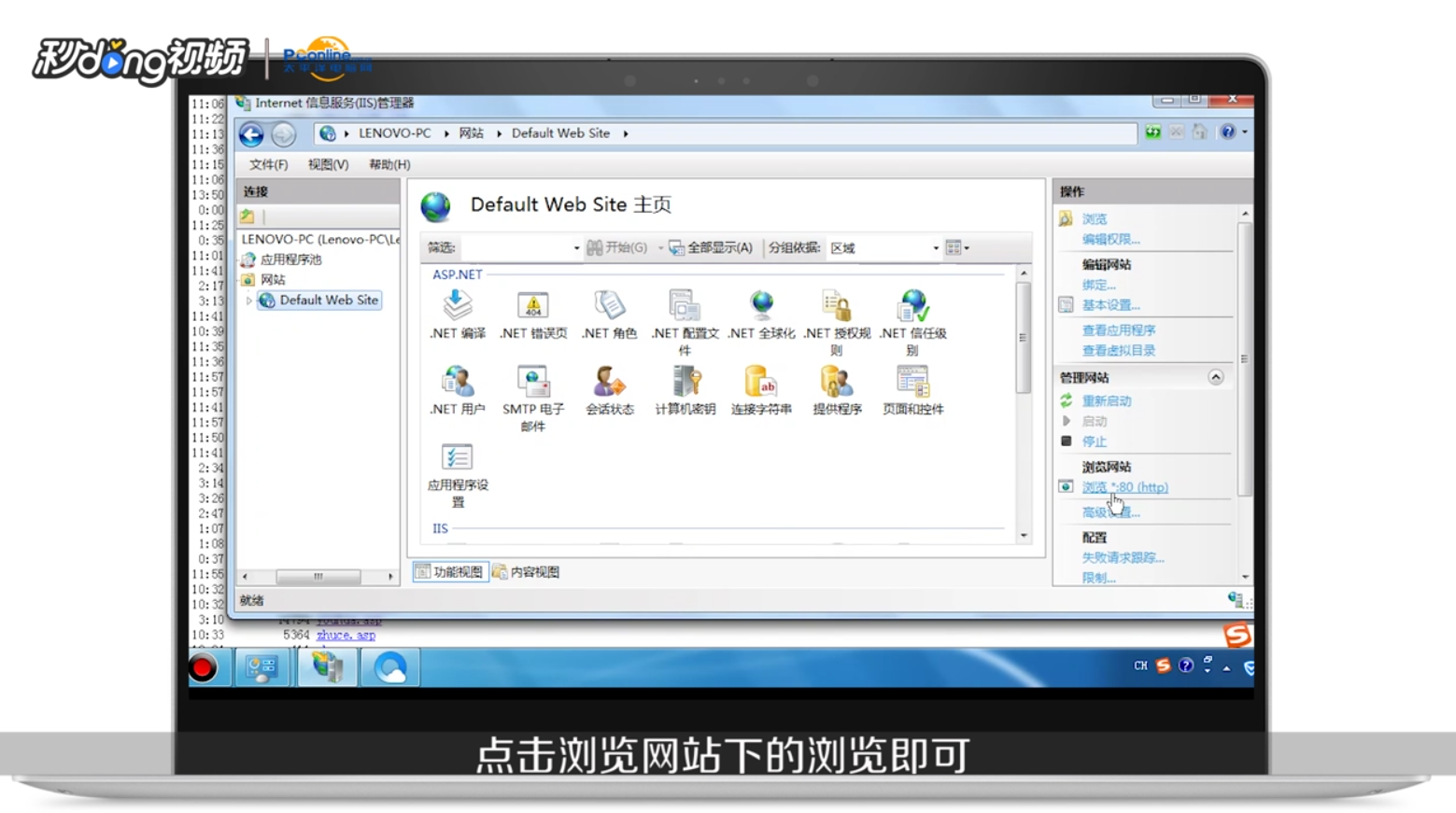This screenshot has height=813, width=1456.
Task: Click the home icon beside address bar
Action: coord(1200,133)
